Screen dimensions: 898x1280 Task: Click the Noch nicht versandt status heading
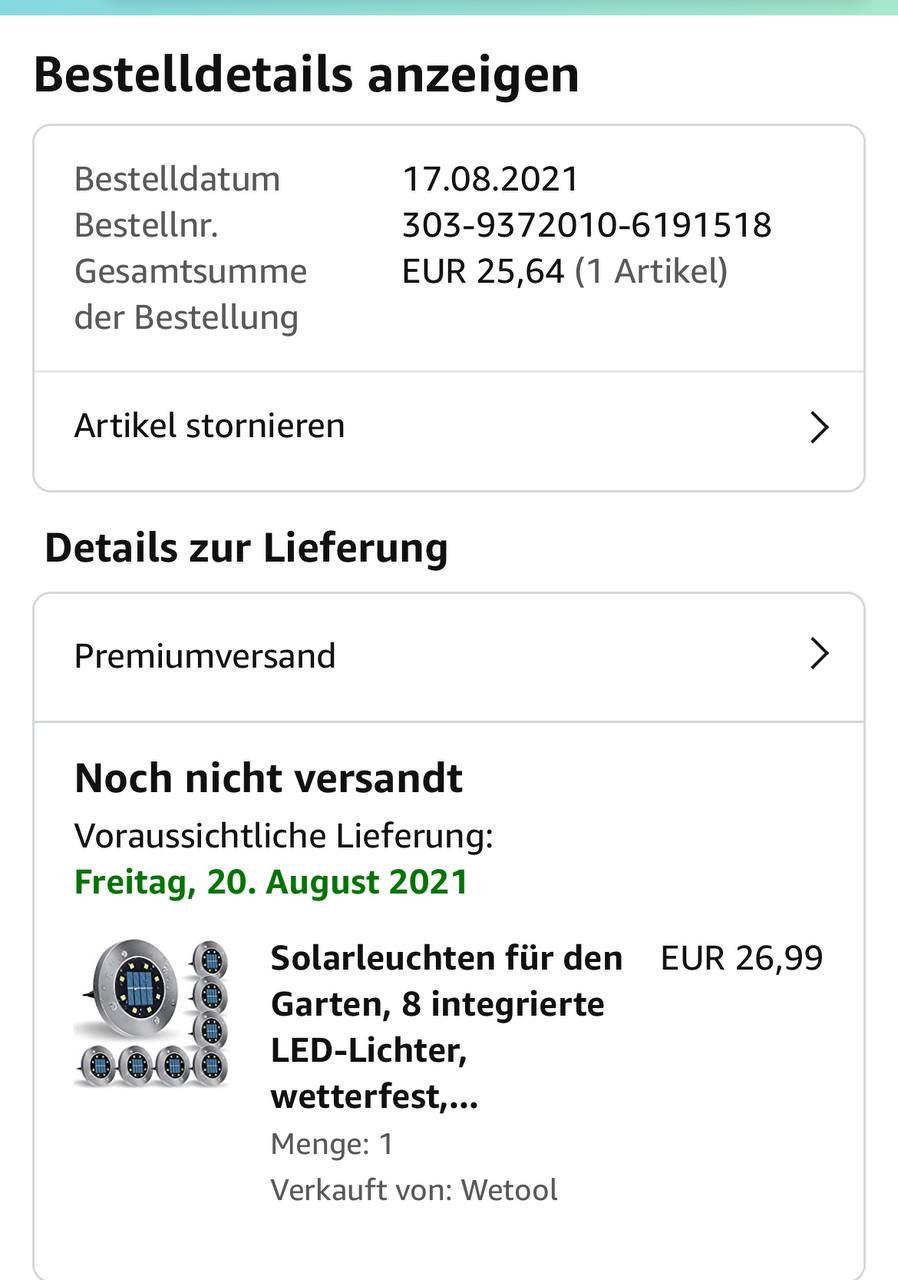point(268,778)
